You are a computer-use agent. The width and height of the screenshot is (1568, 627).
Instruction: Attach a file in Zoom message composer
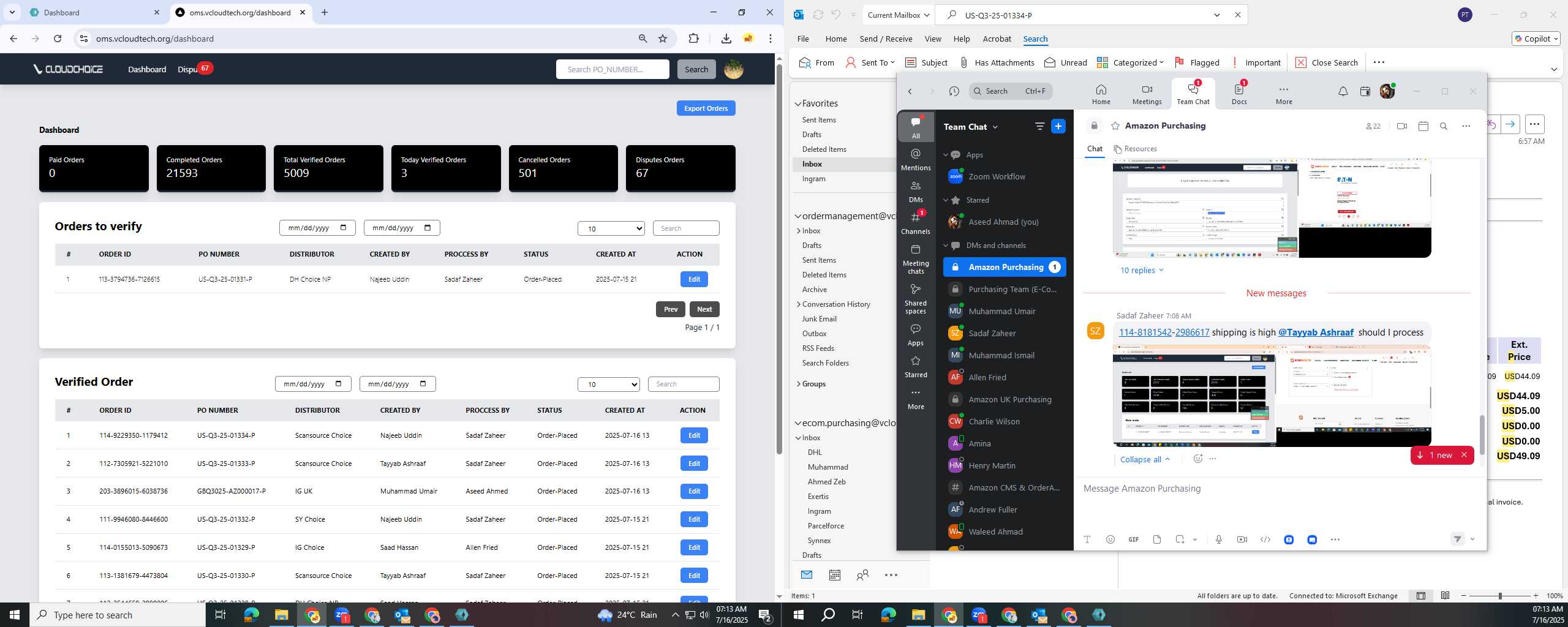pos(1156,539)
